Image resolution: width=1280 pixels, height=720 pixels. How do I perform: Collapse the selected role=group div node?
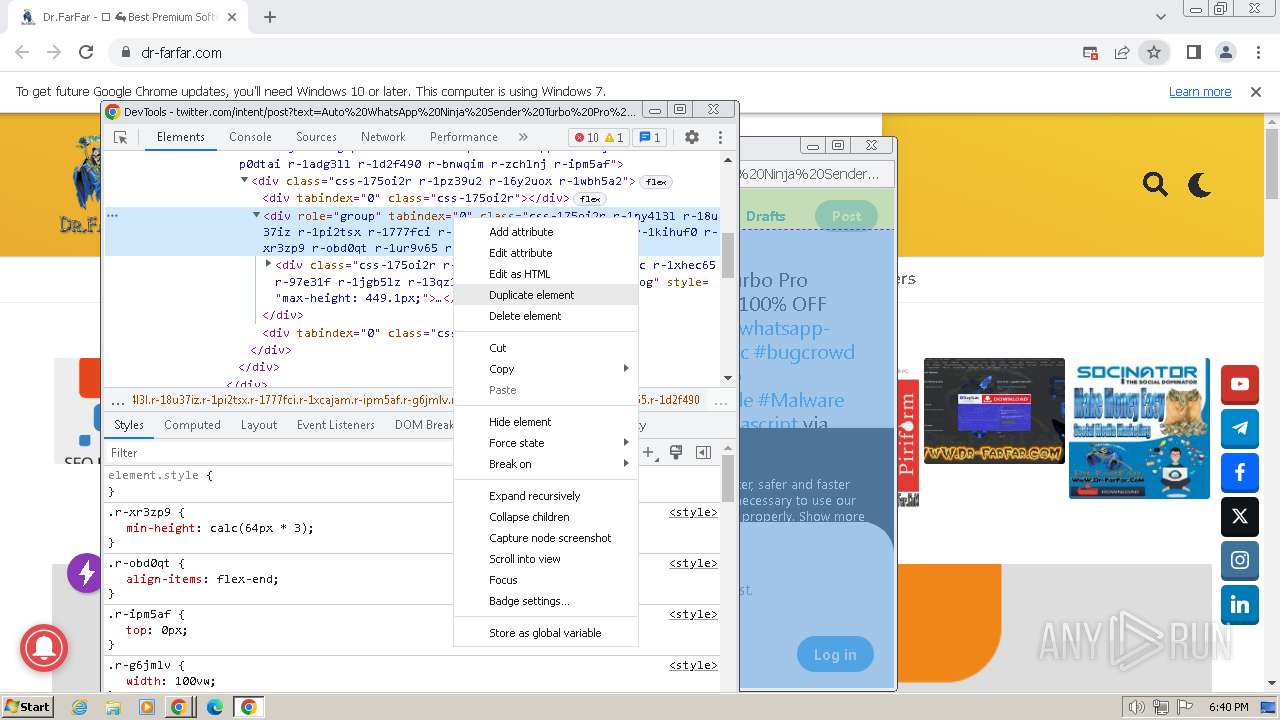point(256,215)
